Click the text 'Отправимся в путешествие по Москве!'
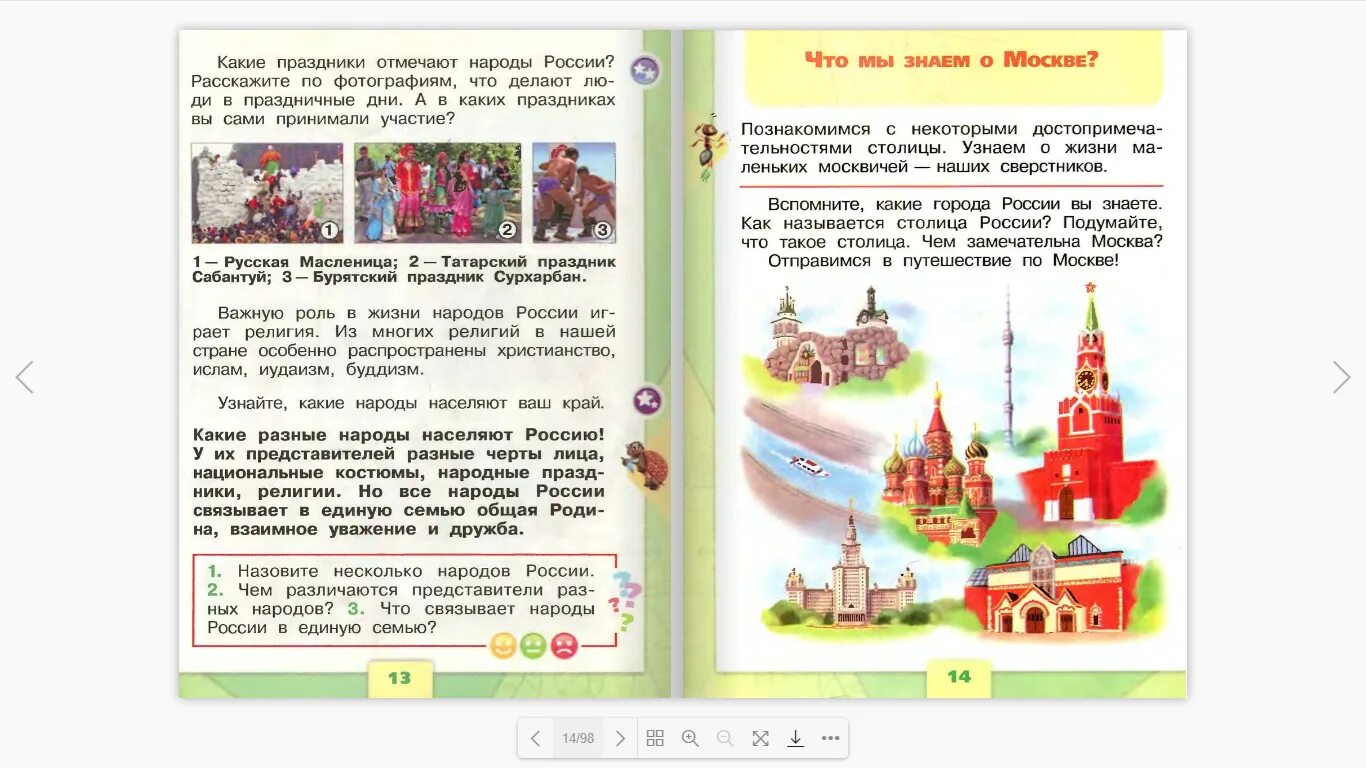This screenshot has height=768, width=1366. coord(943,260)
